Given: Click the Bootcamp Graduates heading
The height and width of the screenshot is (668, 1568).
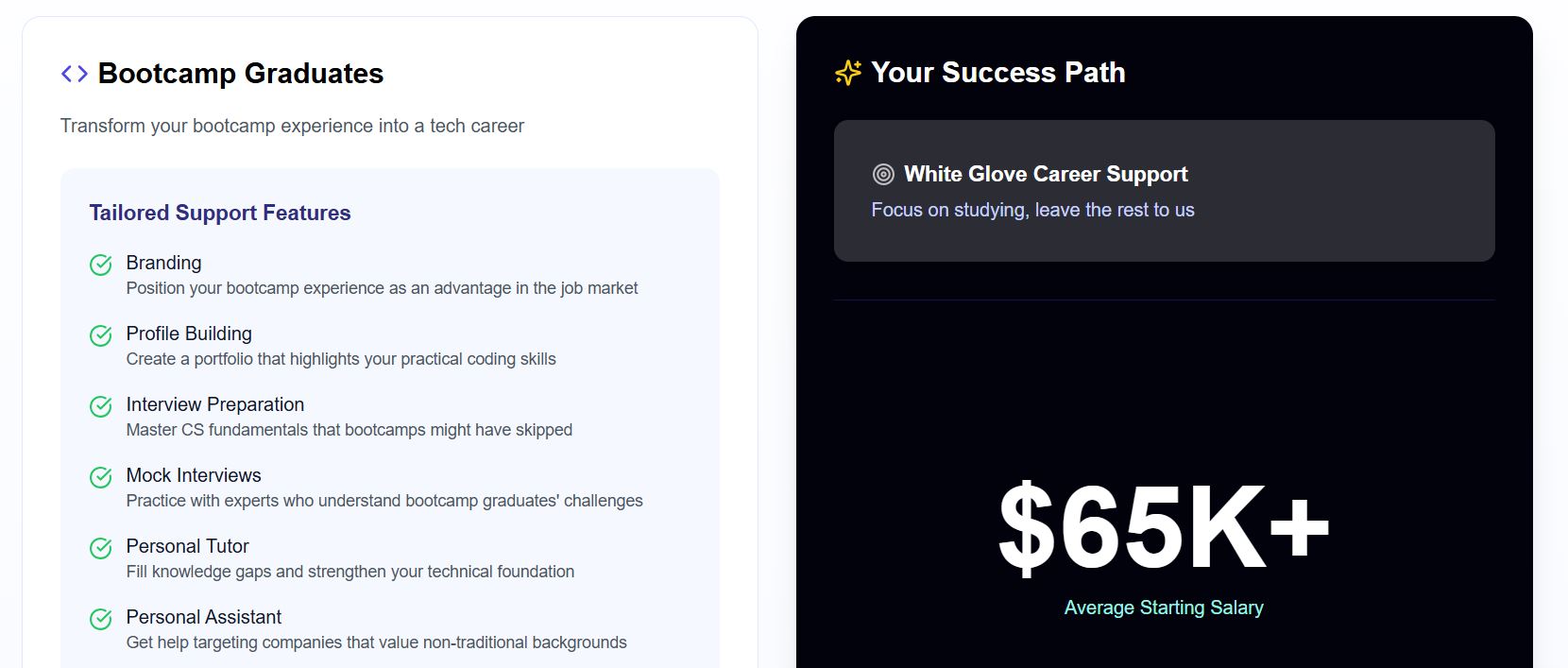Looking at the screenshot, I should 241,74.
